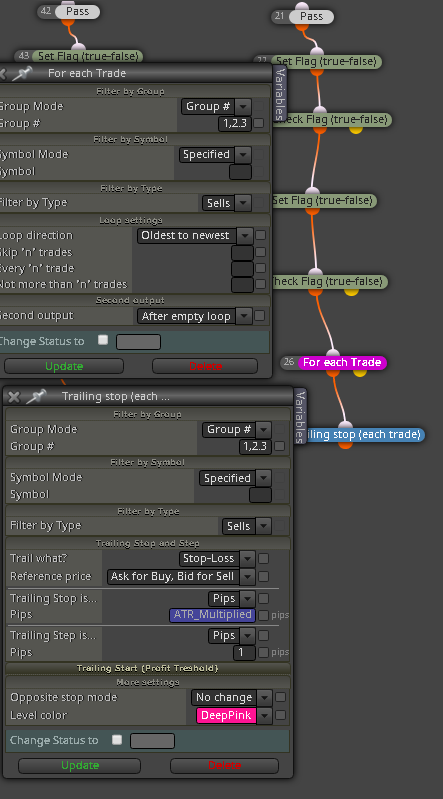Image resolution: width=443 pixels, height=799 pixels.
Task: Click Group # field in For each Trade panel
Action: point(235,123)
